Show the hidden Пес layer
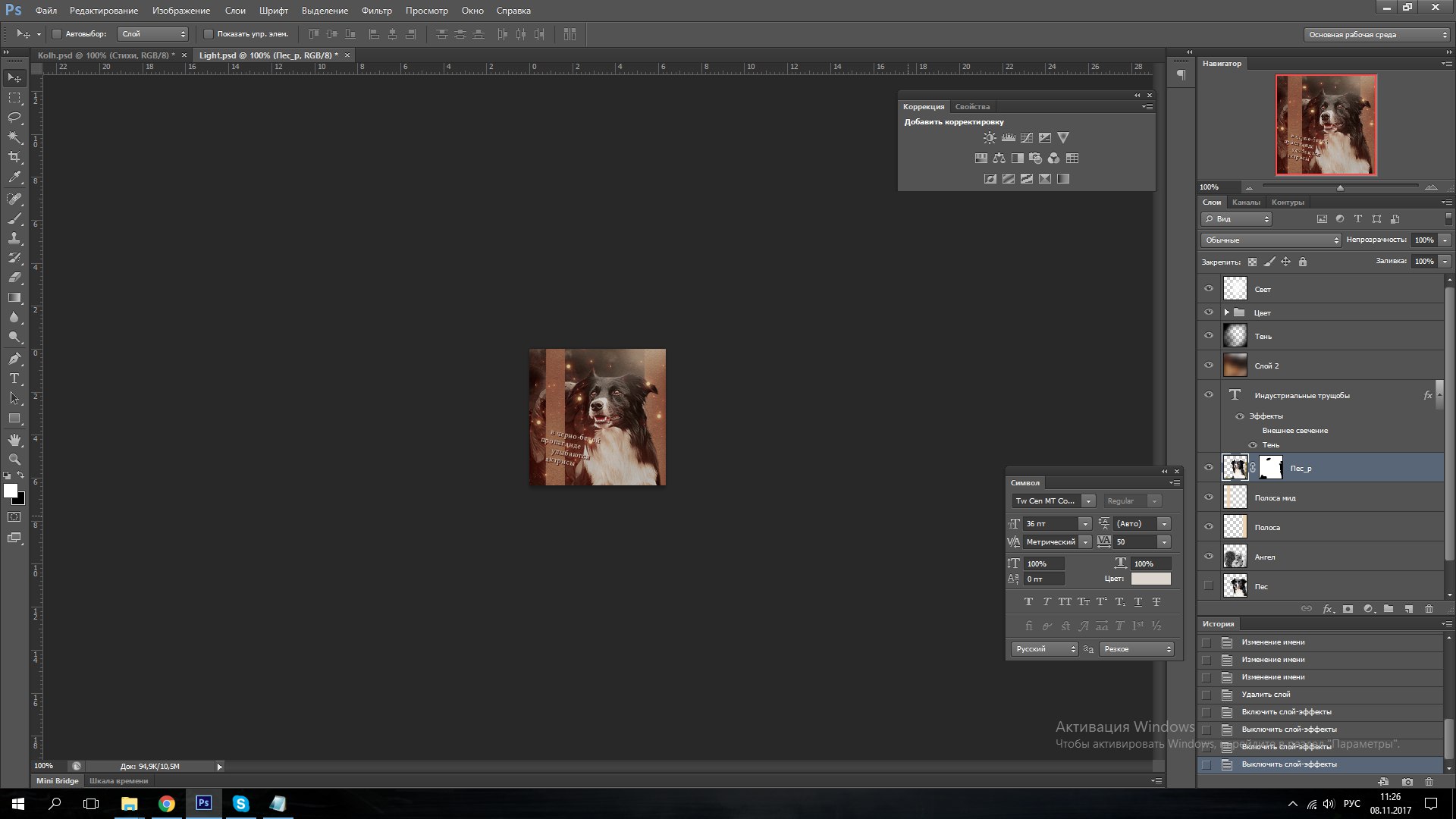 1209,586
